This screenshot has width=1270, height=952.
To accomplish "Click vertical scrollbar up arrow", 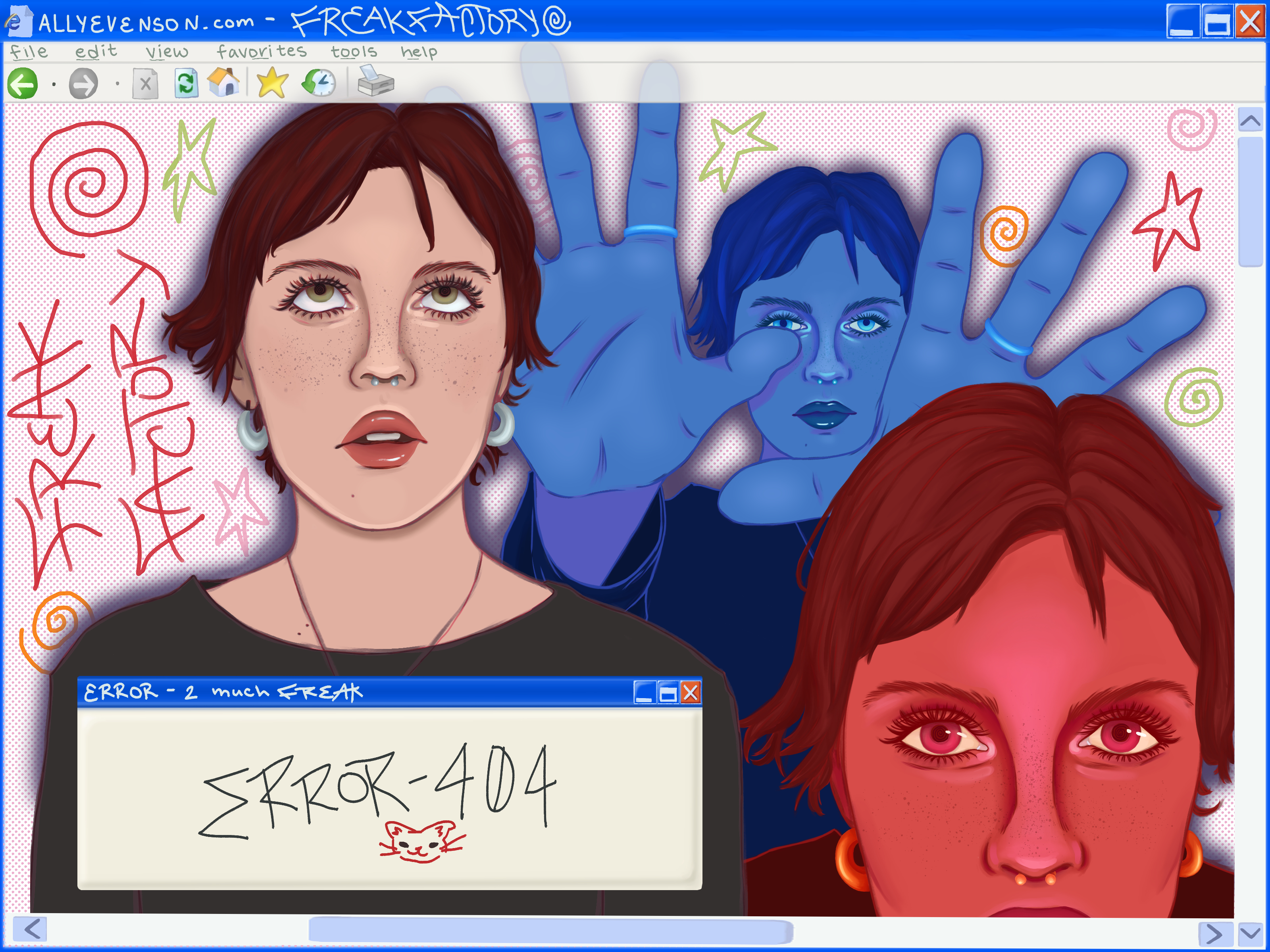I will tap(1250, 120).
